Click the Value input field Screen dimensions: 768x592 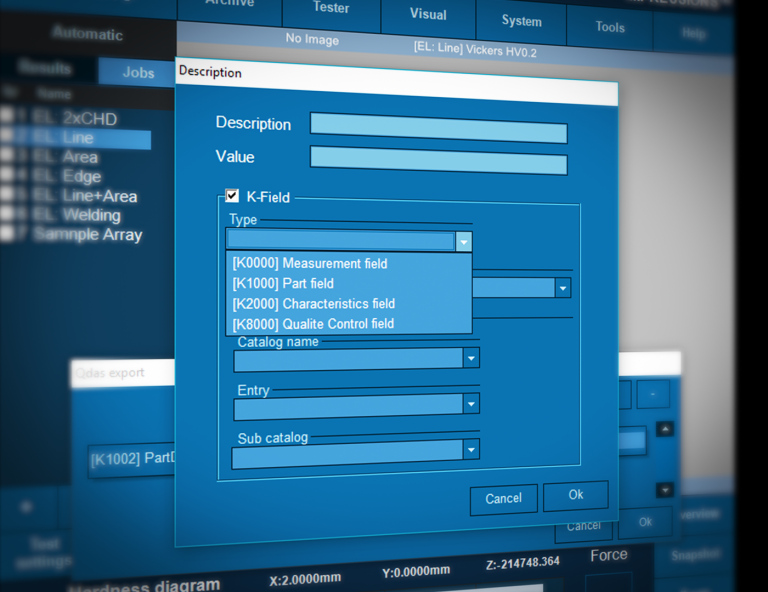click(x=439, y=160)
